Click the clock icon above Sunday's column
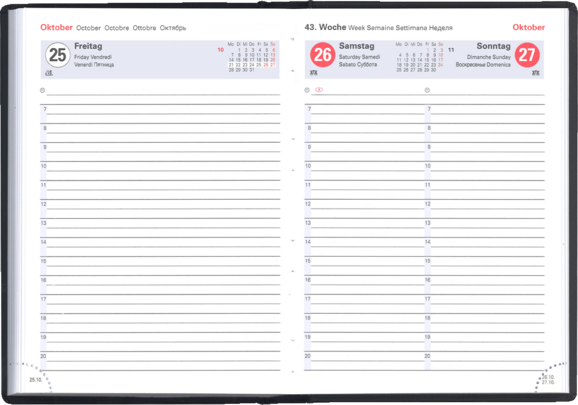 click(427, 90)
